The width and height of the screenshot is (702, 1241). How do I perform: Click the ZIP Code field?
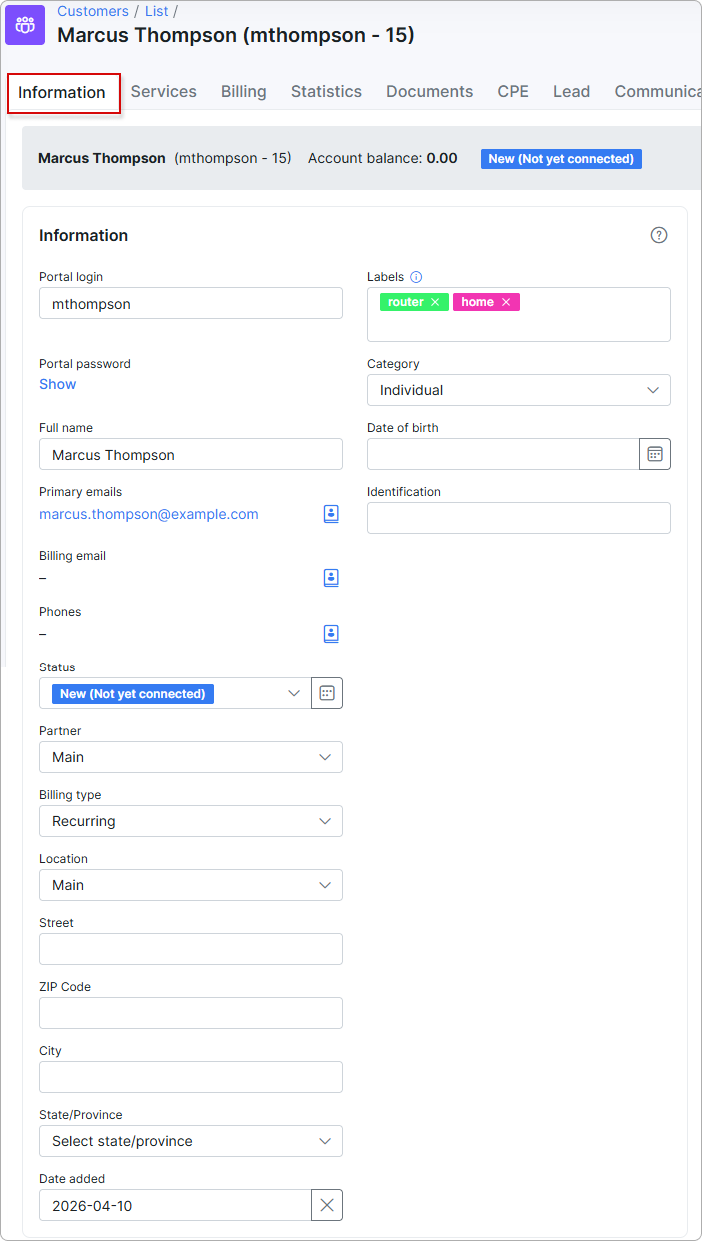(191, 1013)
